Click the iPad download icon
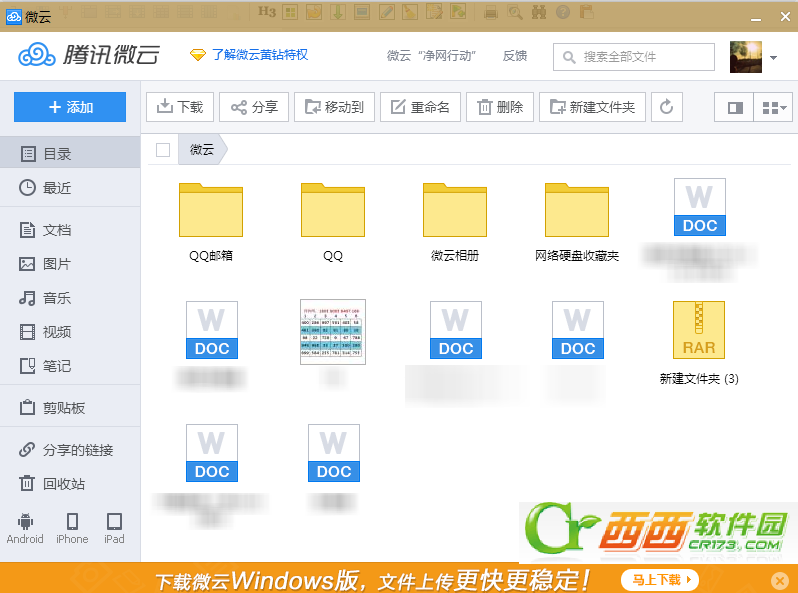This screenshot has height=593, width=798. point(114,528)
